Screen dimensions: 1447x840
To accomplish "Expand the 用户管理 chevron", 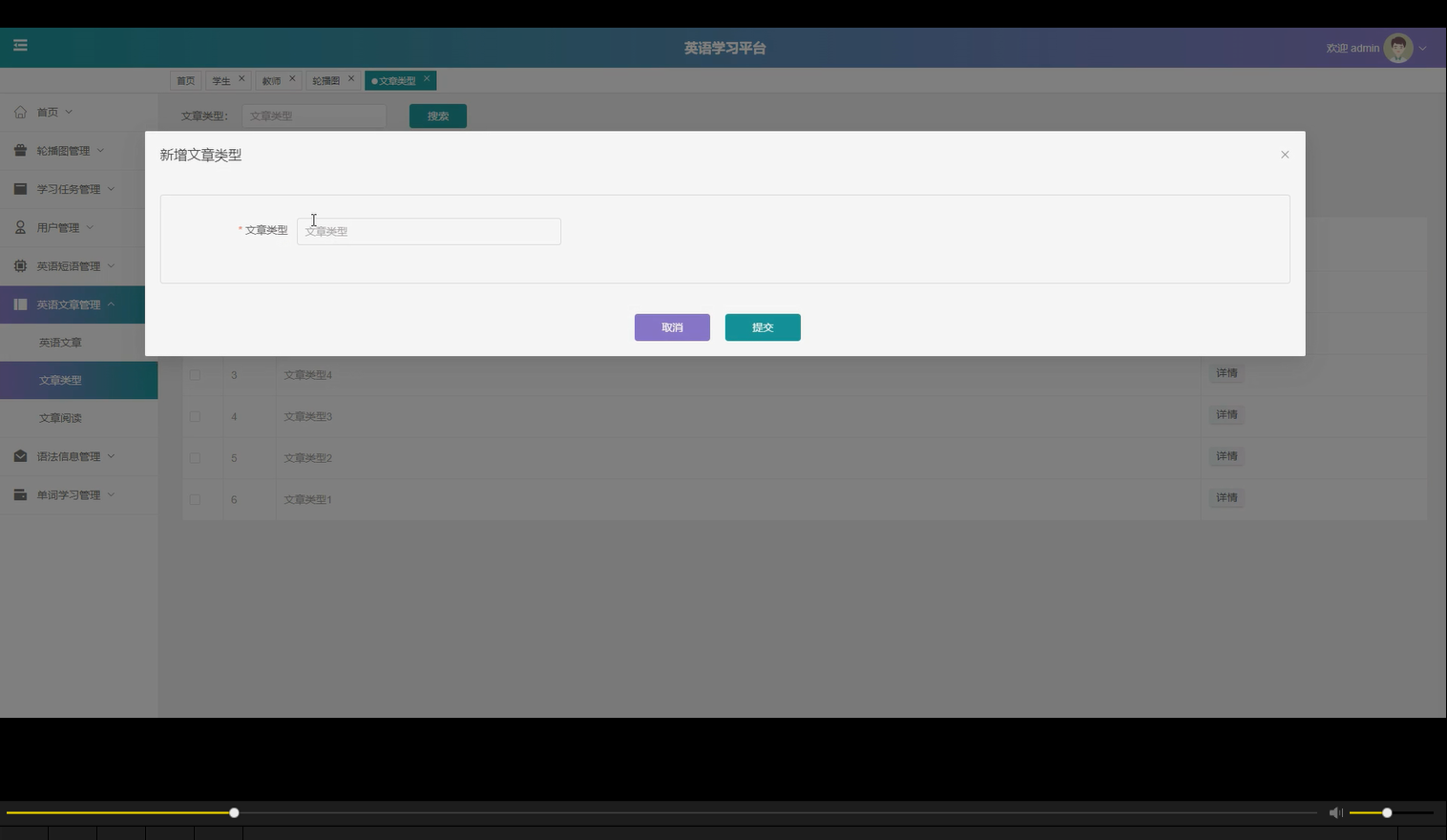I will tap(90, 227).
